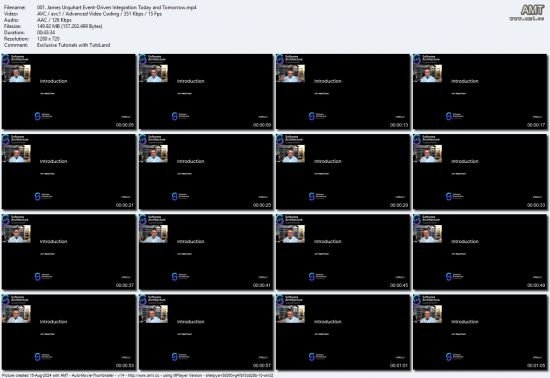
Task: Select the 00:00:57 preview frame
Action: point(206,332)
